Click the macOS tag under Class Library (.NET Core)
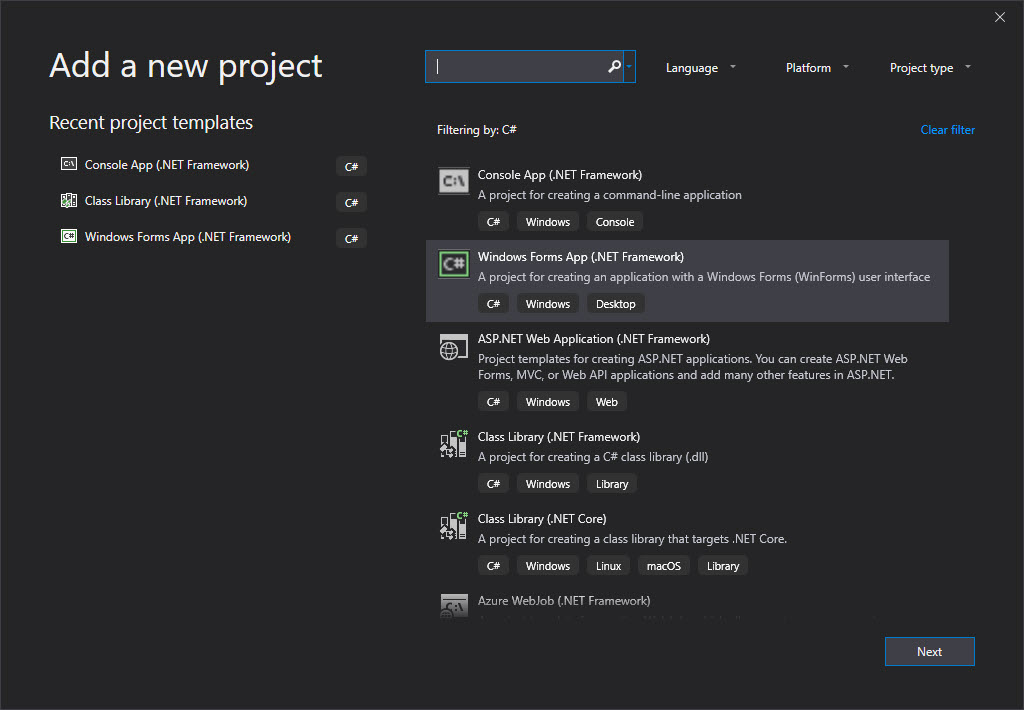The image size is (1024, 710). pyautogui.click(x=664, y=566)
